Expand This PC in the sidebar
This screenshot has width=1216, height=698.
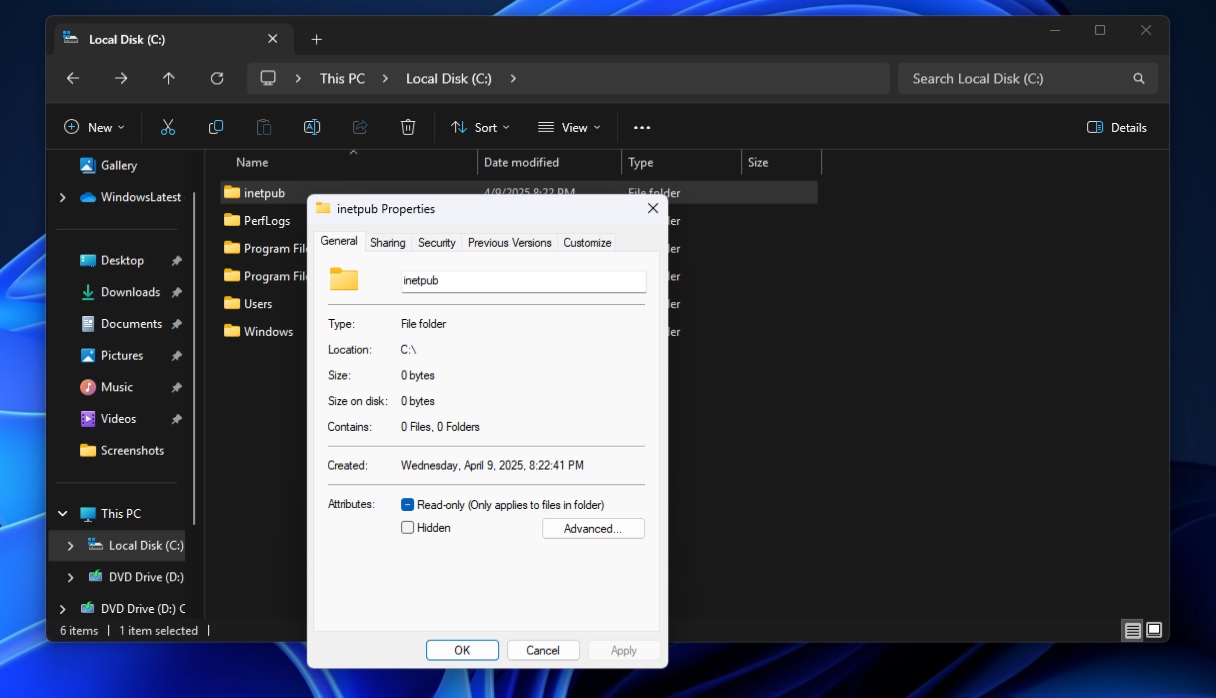point(62,513)
